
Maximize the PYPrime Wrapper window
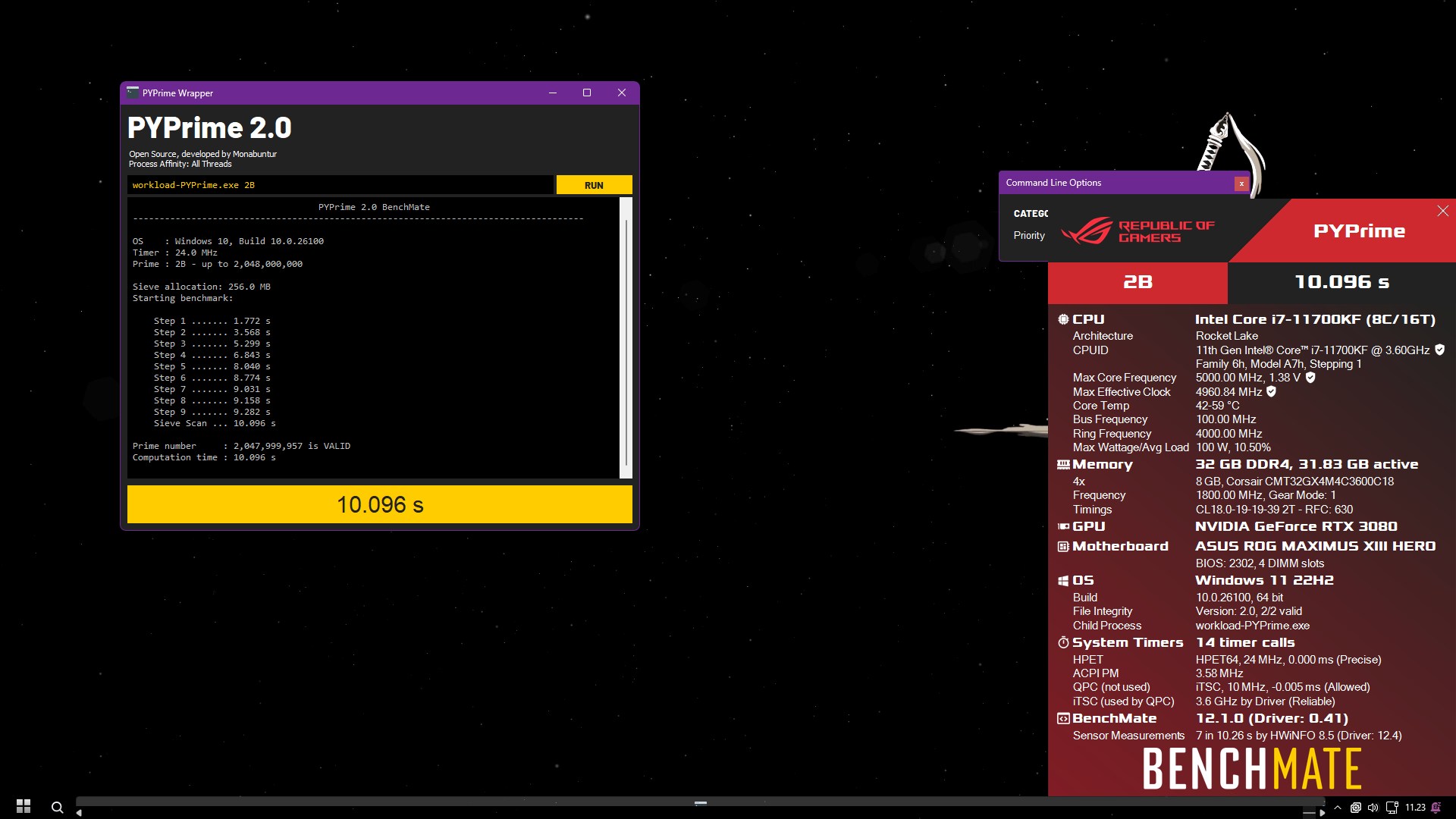(x=586, y=93)
